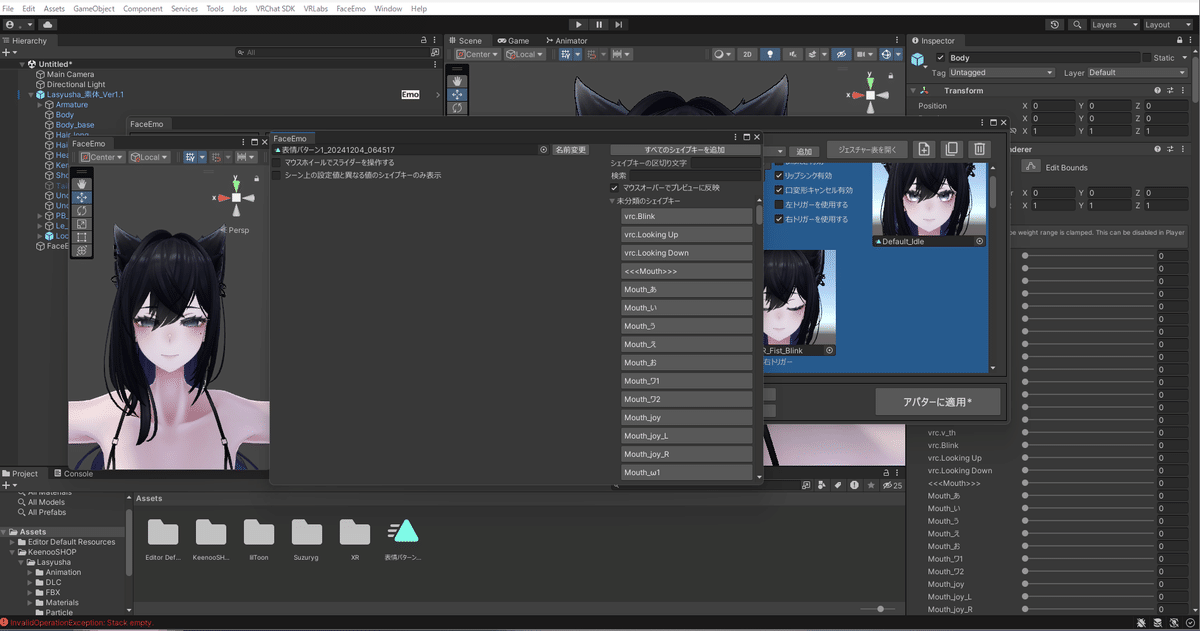Select the Rotate tool in FaceEmo preview toolbar
Viewport: 1200px width, 631px height.
tap(83, 211)
